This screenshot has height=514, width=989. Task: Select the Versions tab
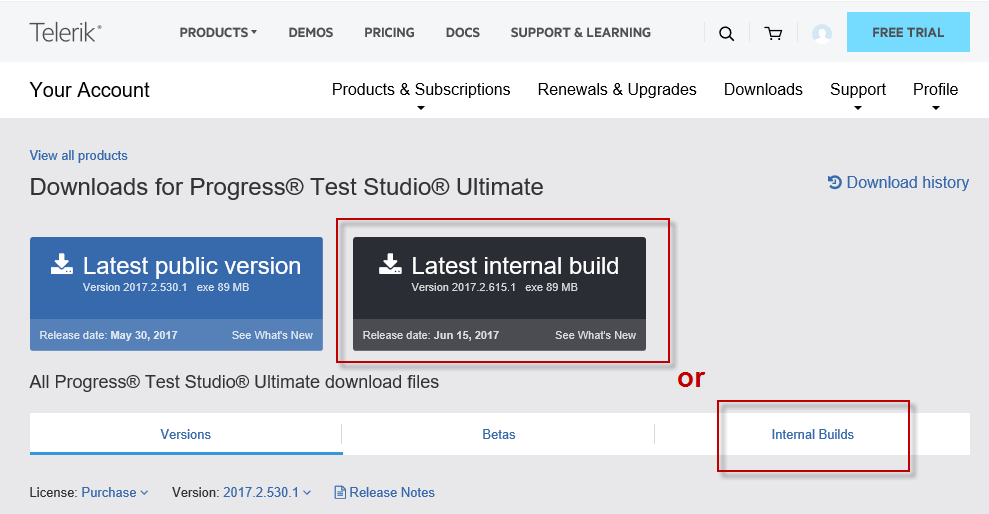point(186,434)
